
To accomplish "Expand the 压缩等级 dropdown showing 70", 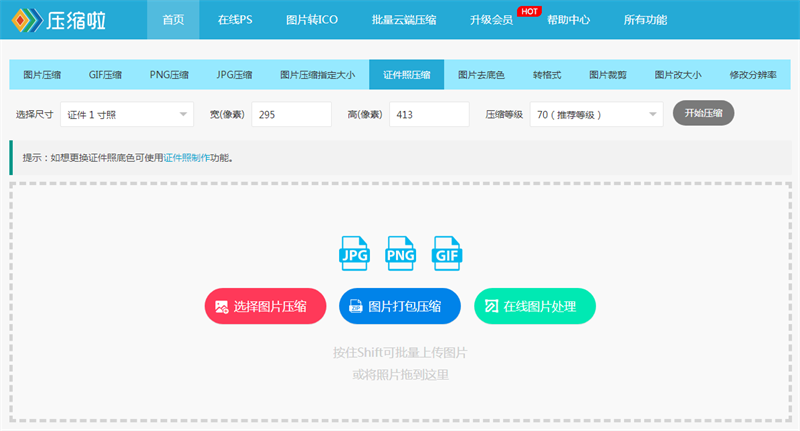I will click(596, 114).
